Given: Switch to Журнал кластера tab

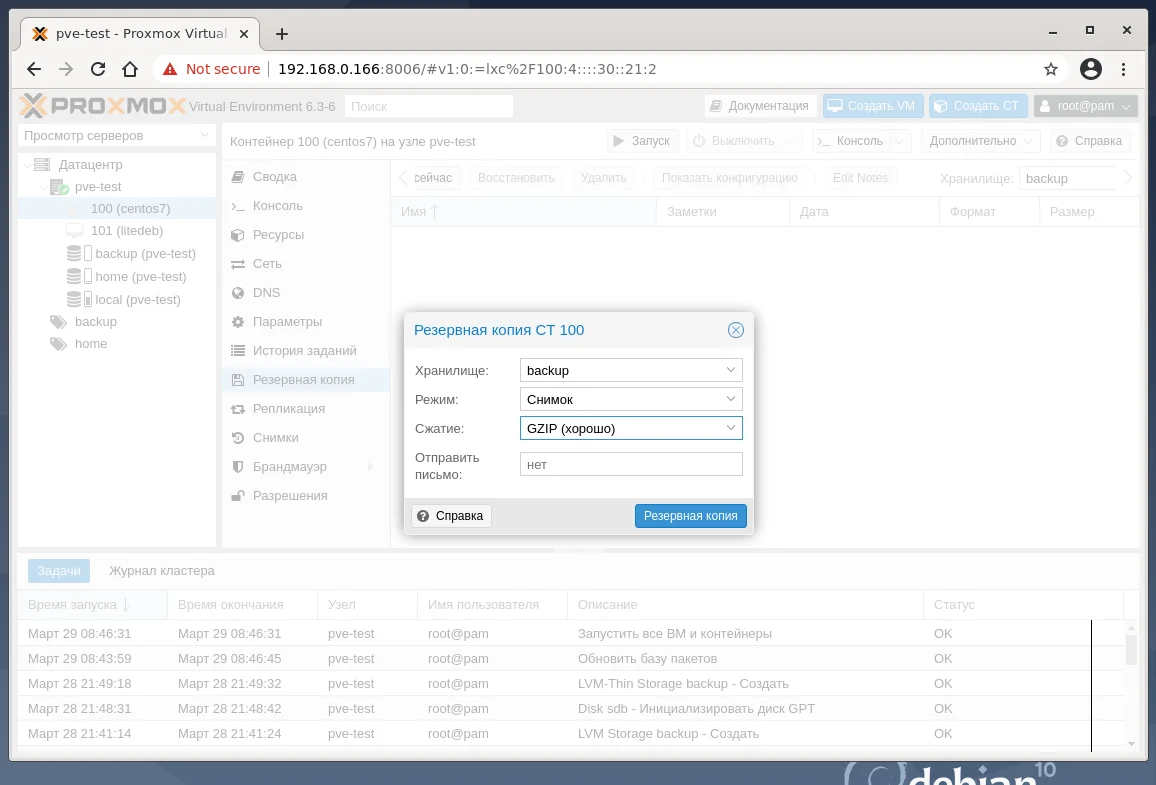Looking at the screenshot, I should point(161,571).
